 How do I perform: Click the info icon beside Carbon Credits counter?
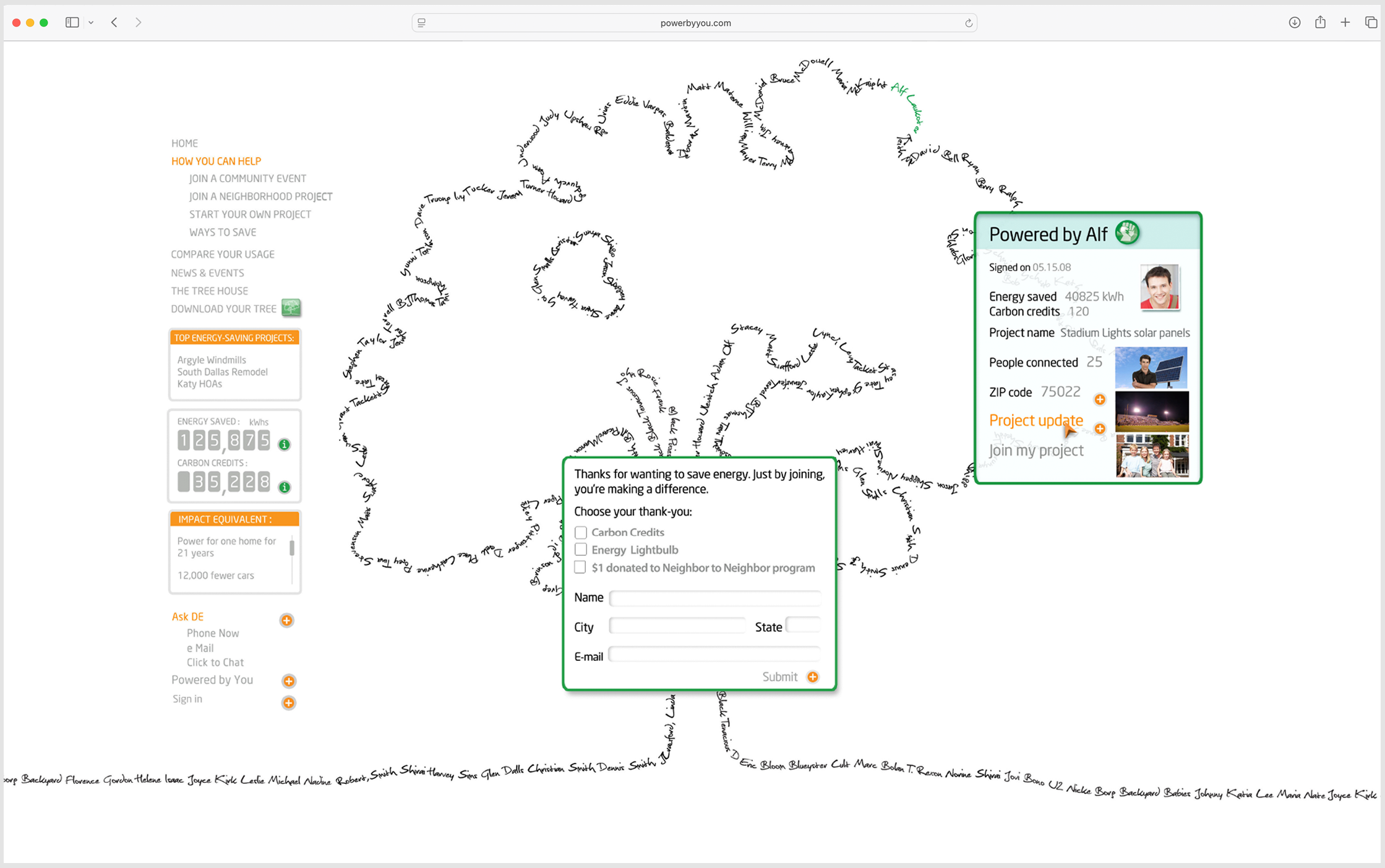click(285, 487)
